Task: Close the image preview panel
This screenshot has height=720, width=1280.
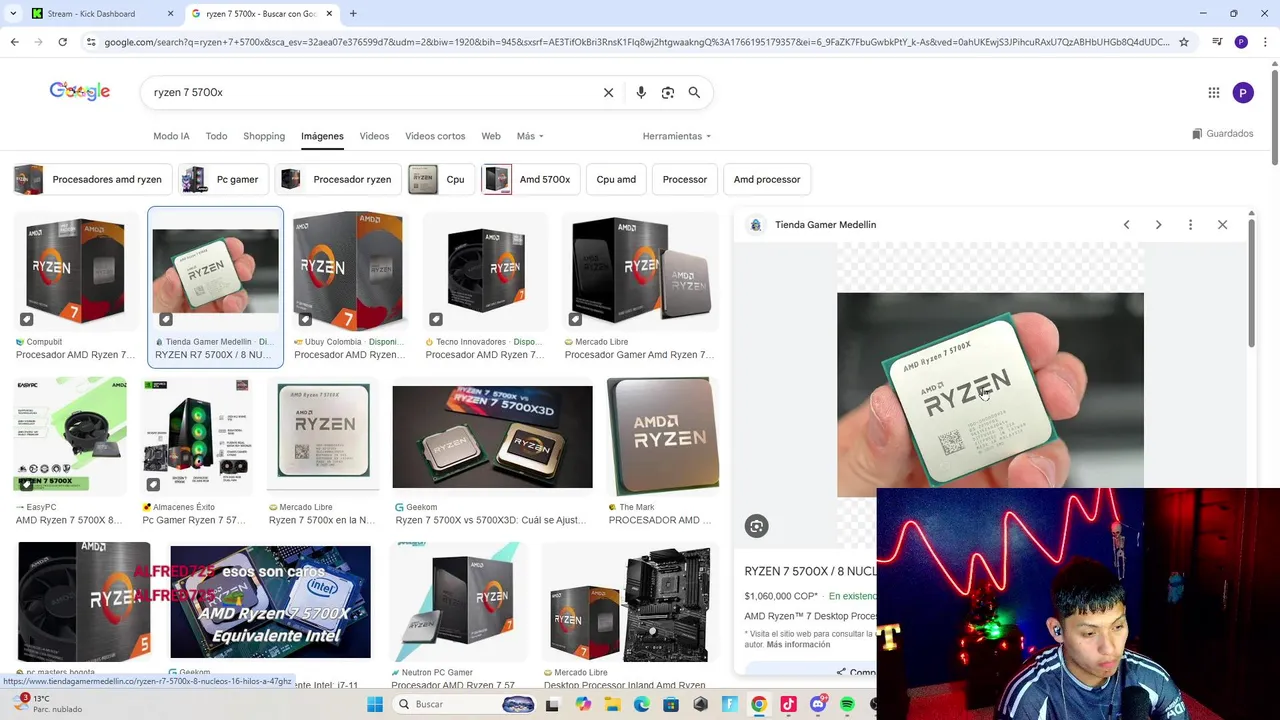Action: (1222, 225)
